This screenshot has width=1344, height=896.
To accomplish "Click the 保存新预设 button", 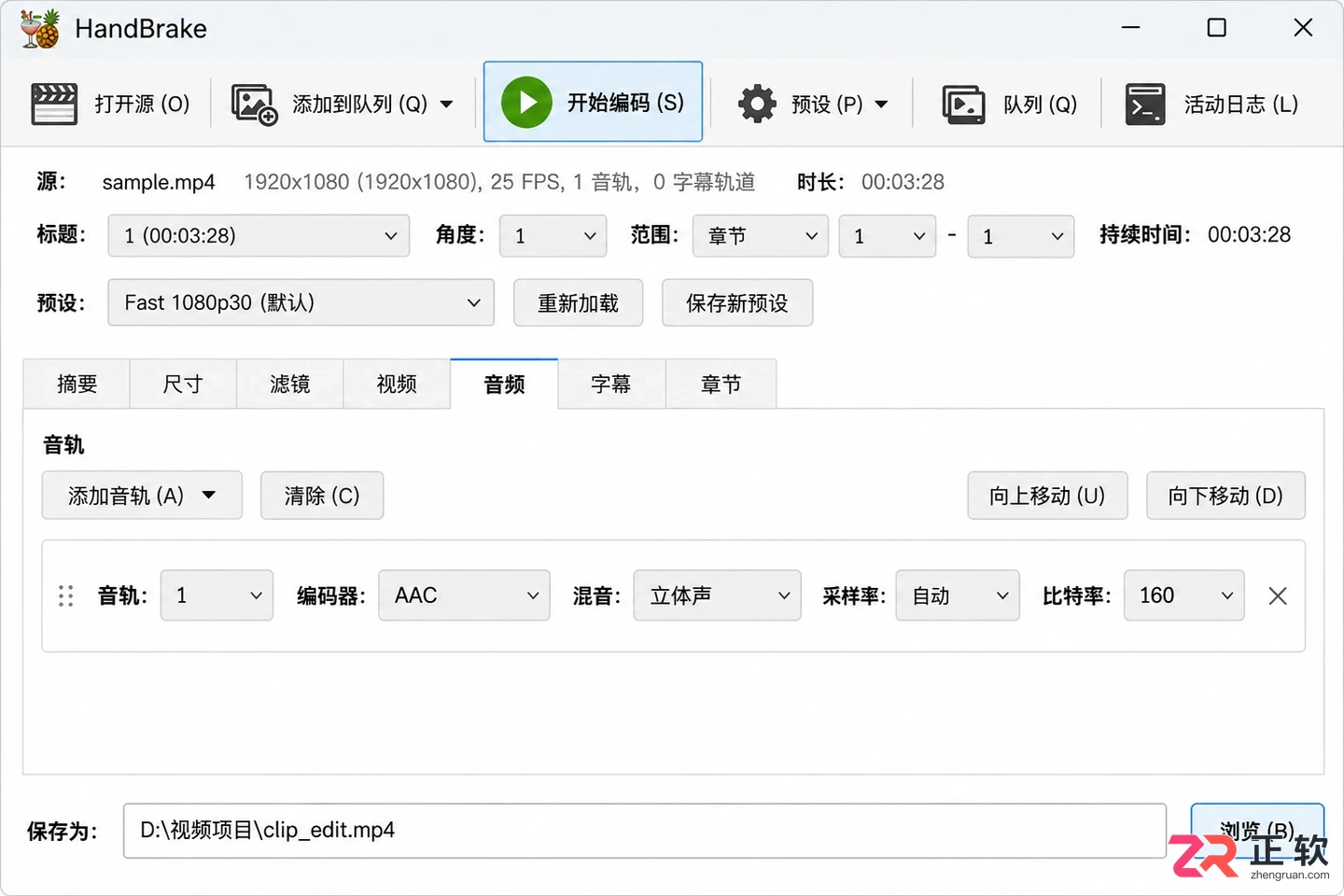I will point(737,303).
